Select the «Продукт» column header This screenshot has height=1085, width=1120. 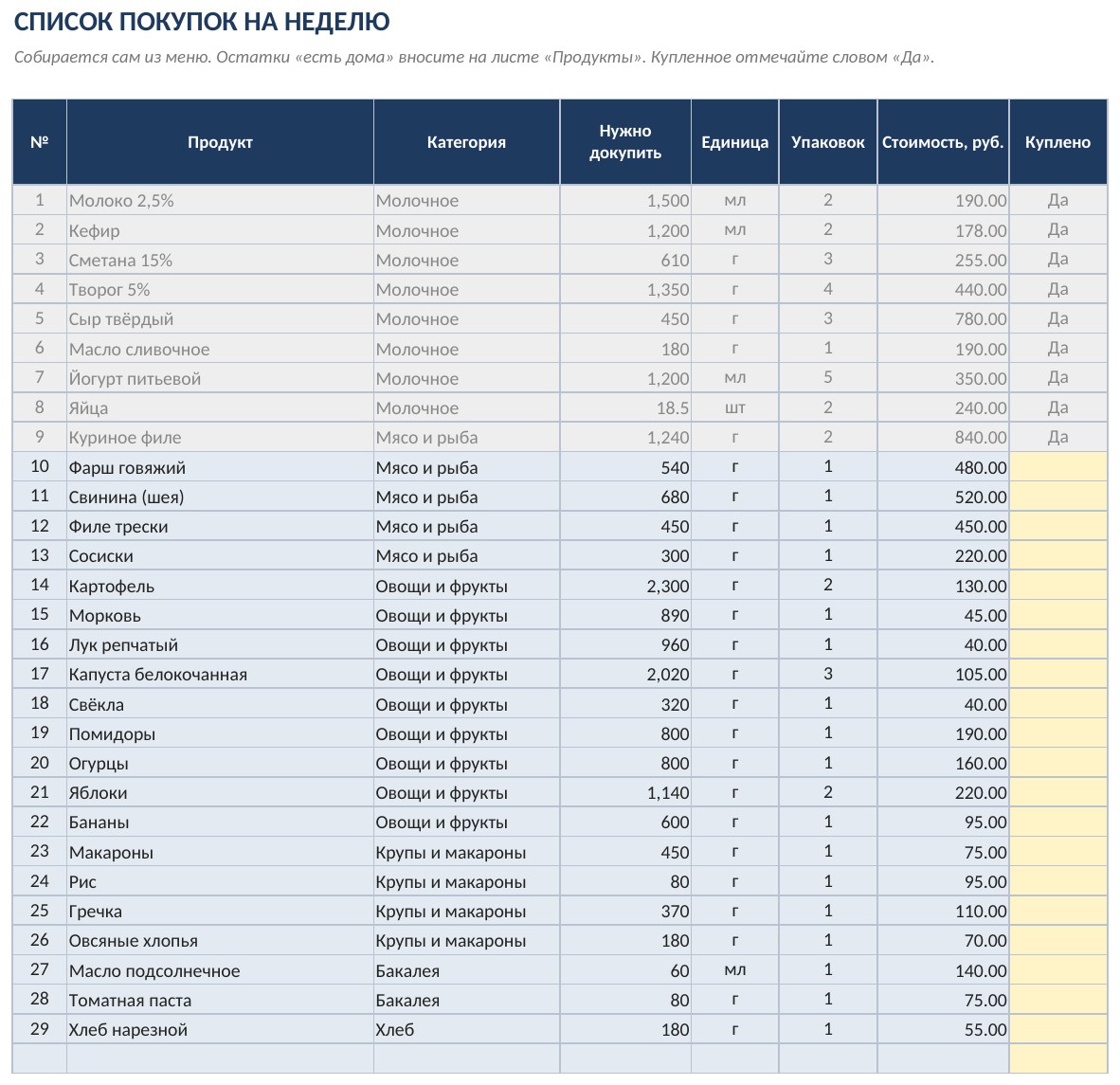(220, 142)
